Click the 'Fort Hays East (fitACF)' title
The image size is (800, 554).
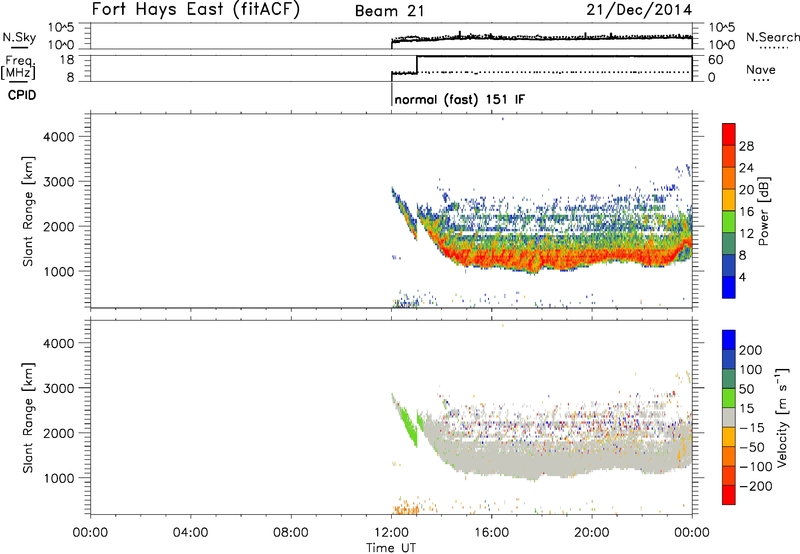(x=196, y=9)
